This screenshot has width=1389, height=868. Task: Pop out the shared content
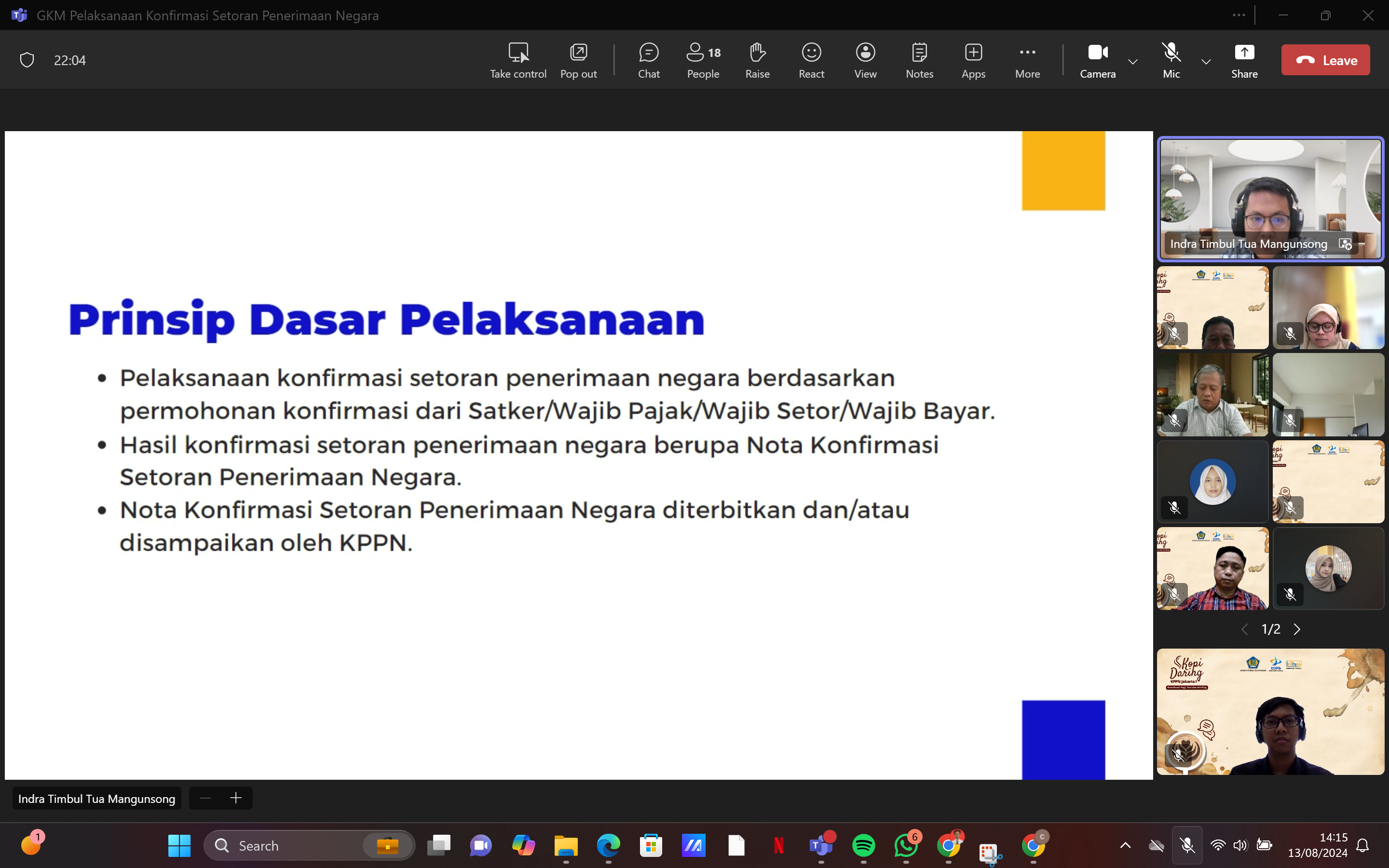point(578,60)
